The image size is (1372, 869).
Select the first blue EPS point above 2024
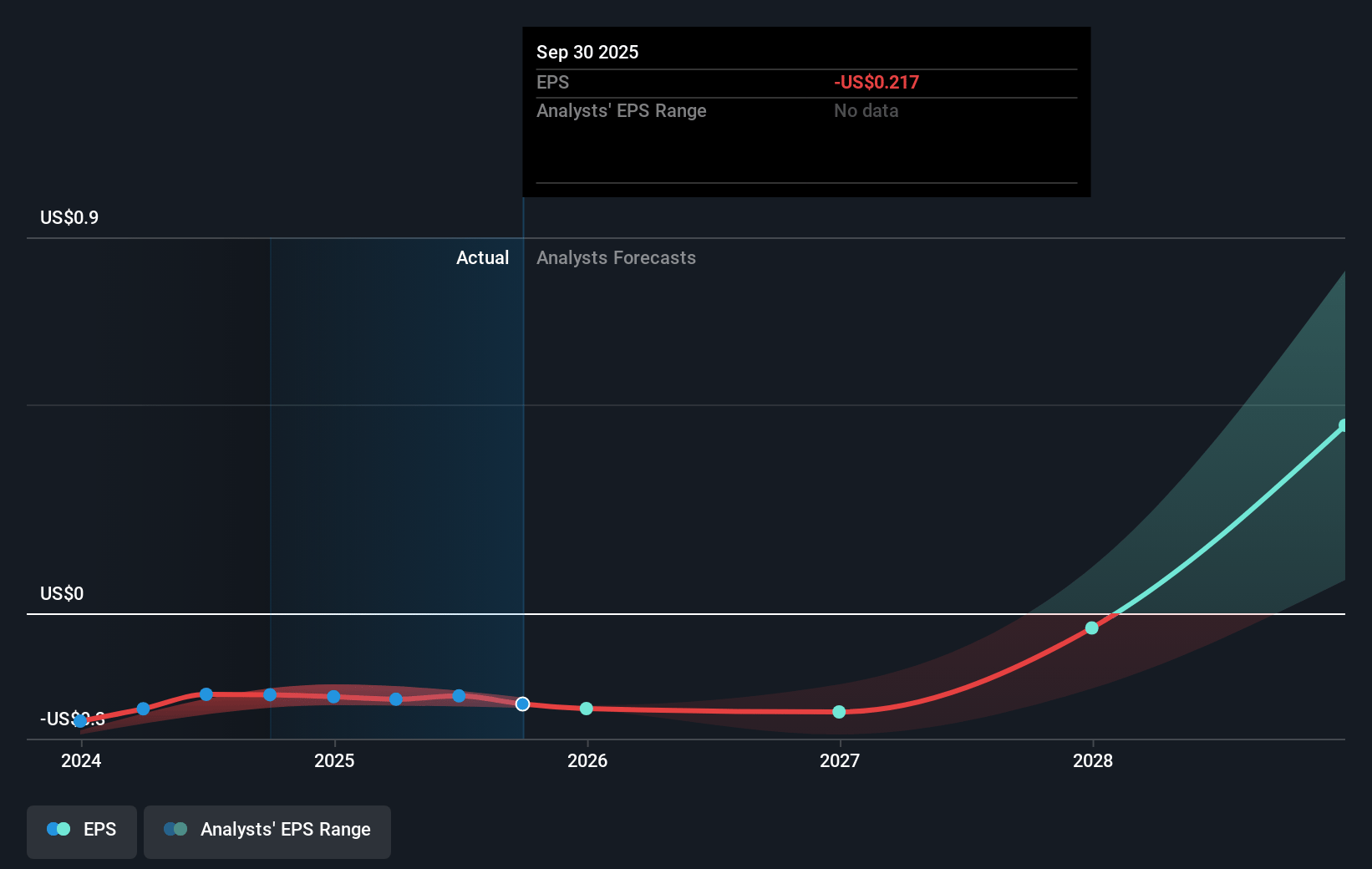click(x=80, y=721)
